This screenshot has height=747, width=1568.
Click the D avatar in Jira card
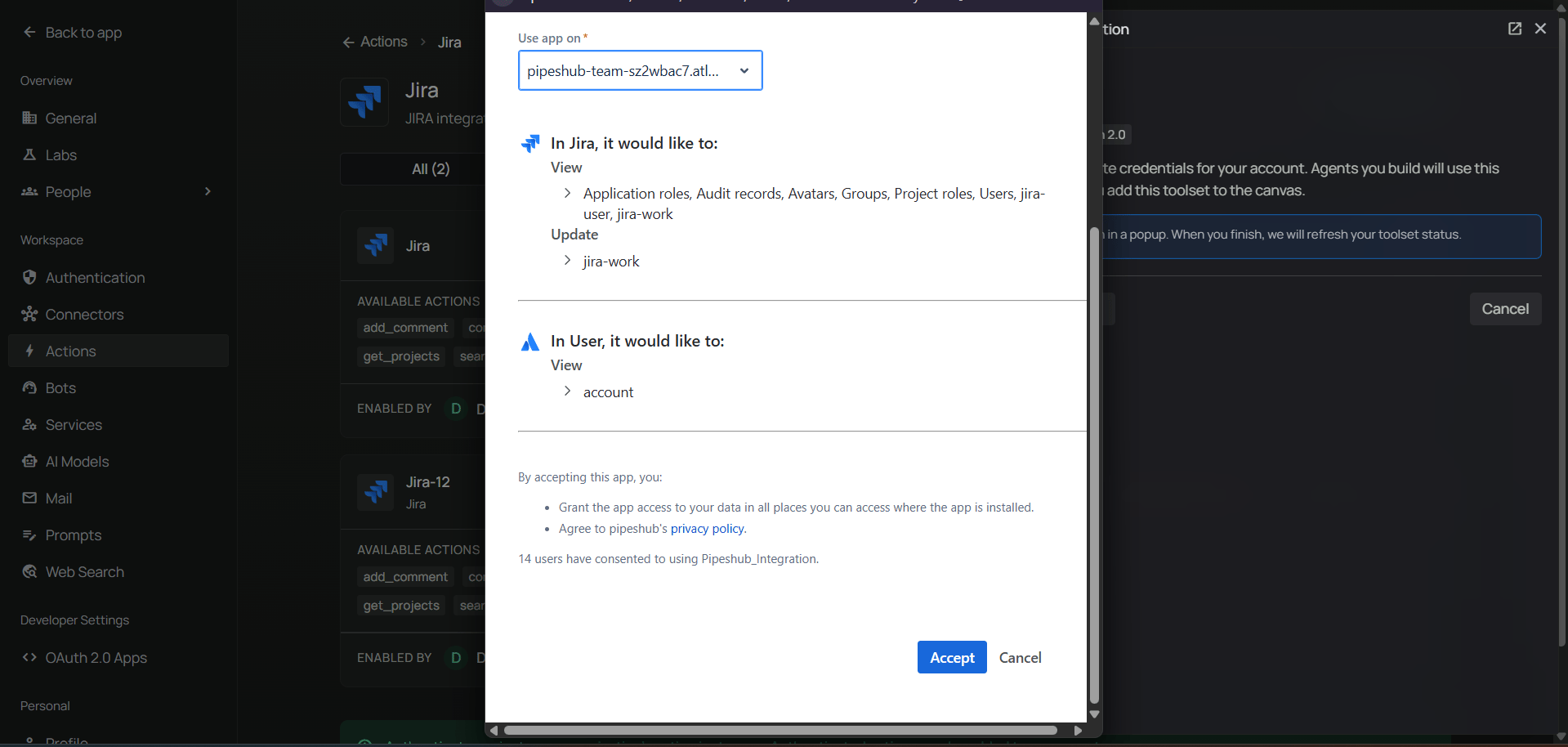point(456,408)
